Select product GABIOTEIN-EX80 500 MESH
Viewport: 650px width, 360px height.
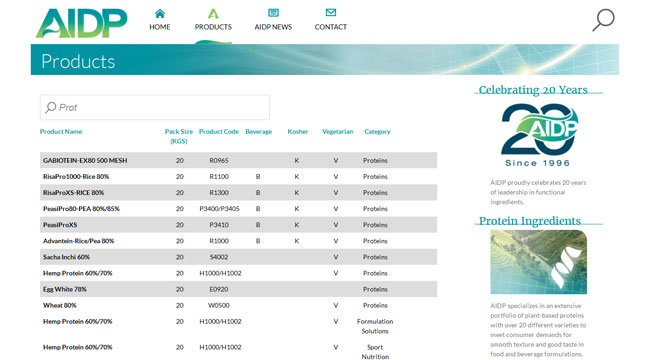(85, 161)
